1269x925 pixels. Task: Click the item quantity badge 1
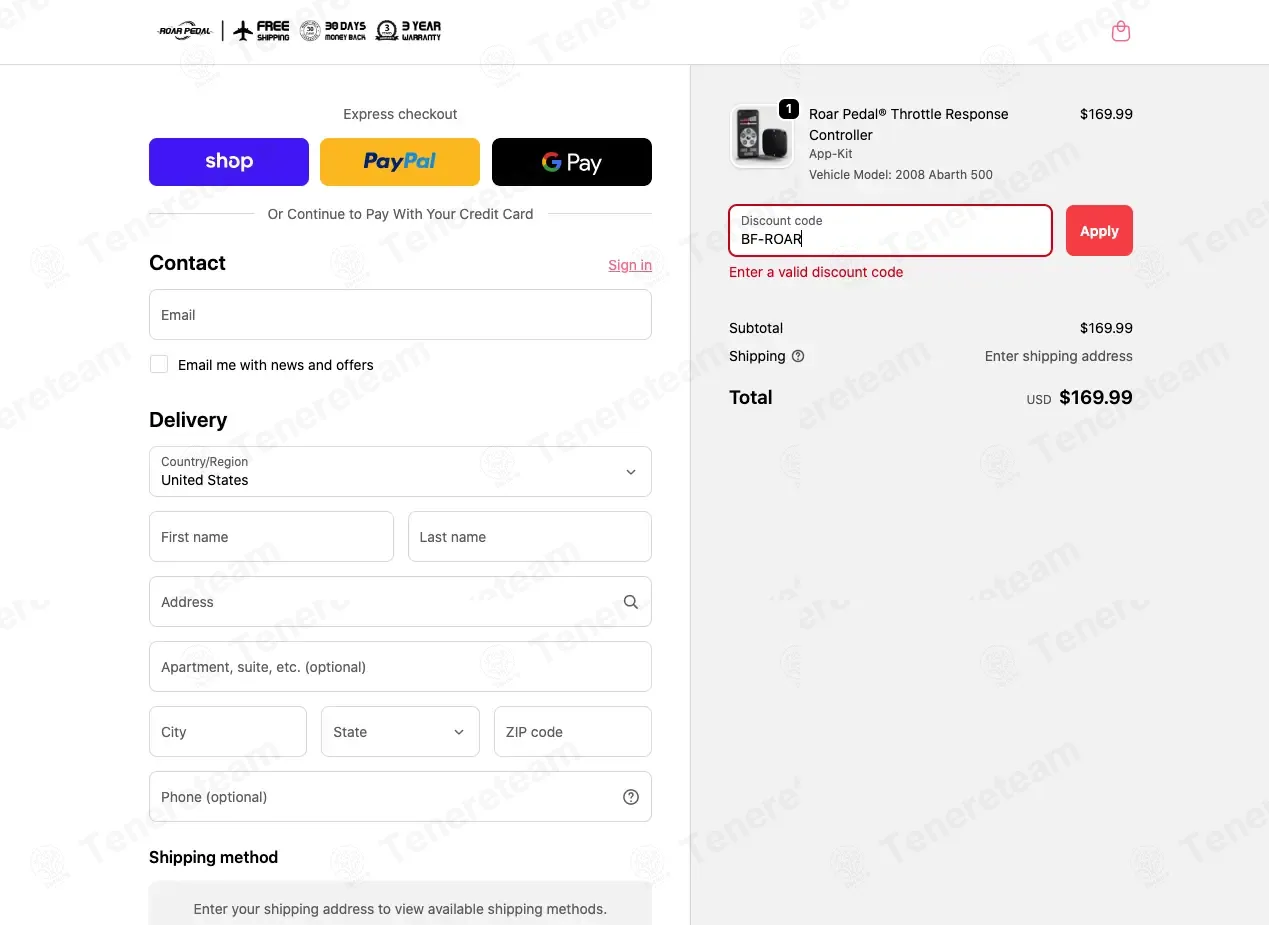(x=789, y=109)
